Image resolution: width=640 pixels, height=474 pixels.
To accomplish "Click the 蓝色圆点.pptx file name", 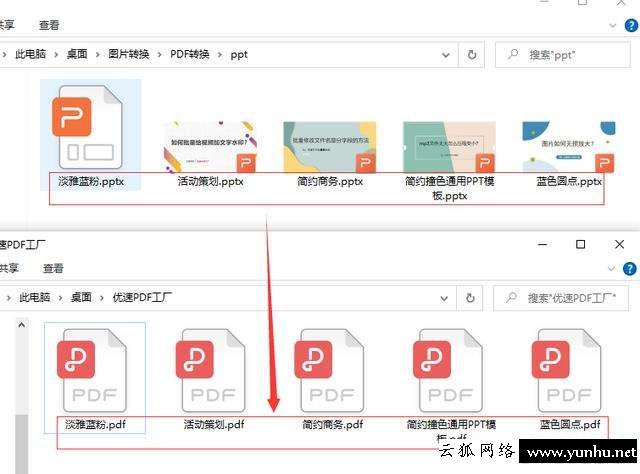I will [569, 182].
